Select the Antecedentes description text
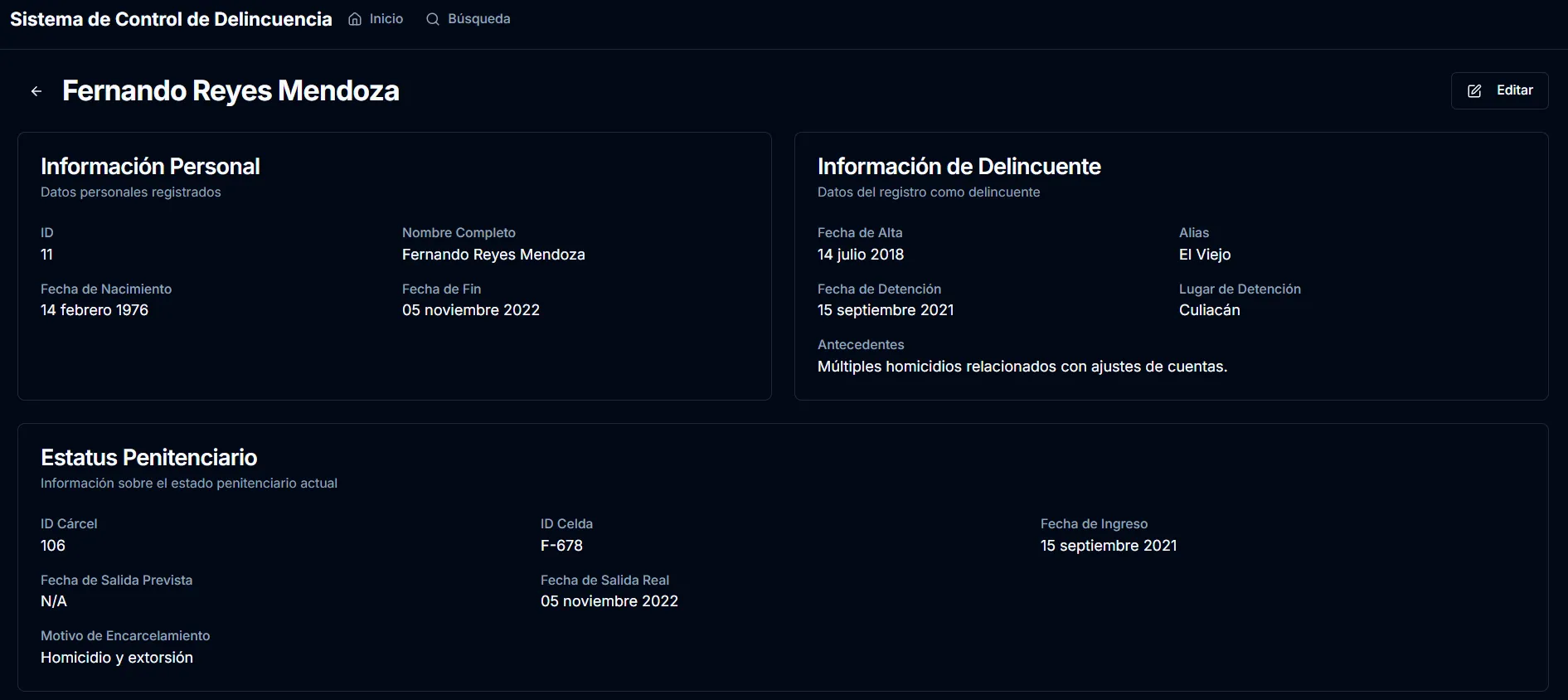 click(1022, 367)
